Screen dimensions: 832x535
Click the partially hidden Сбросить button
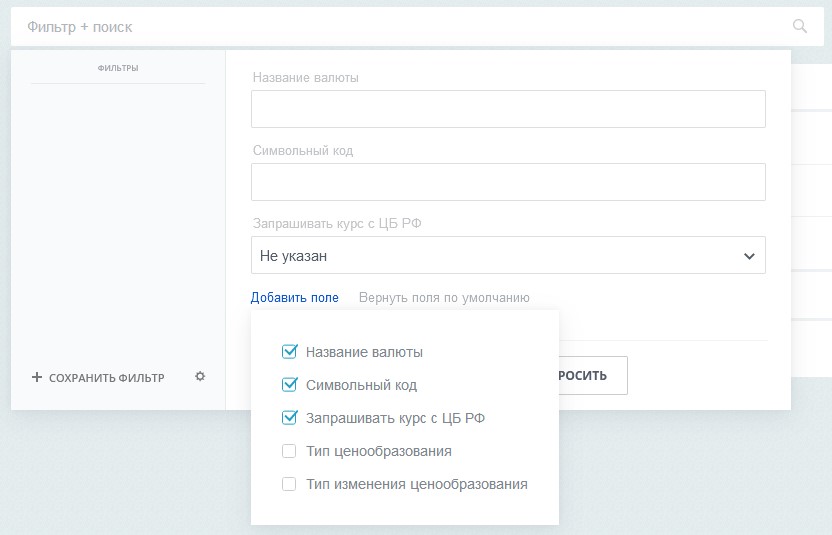tap(593, 375)
